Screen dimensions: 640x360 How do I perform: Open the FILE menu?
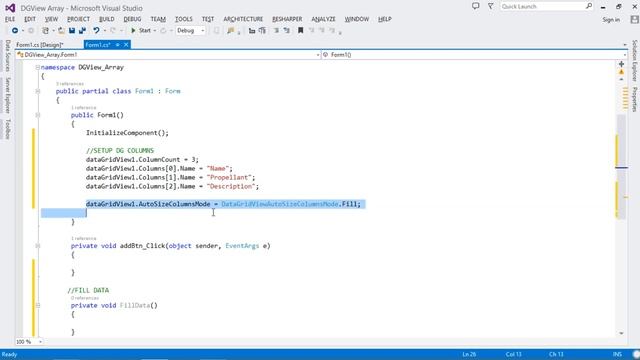10,19
